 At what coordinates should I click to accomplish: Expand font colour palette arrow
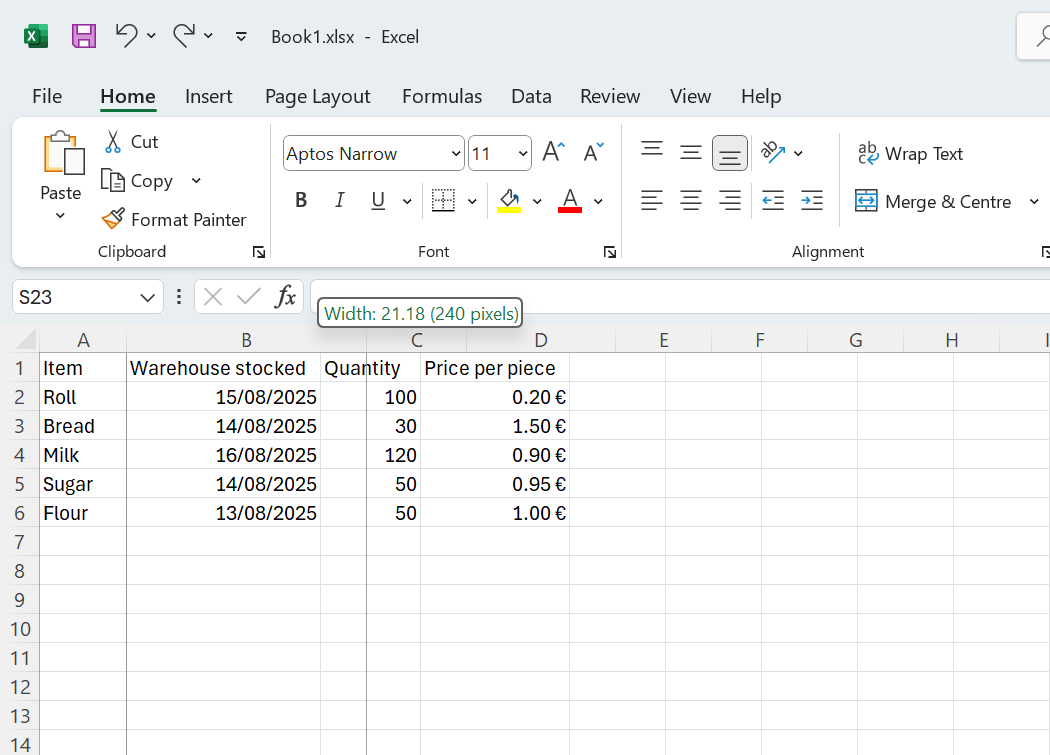pos(598,201)
